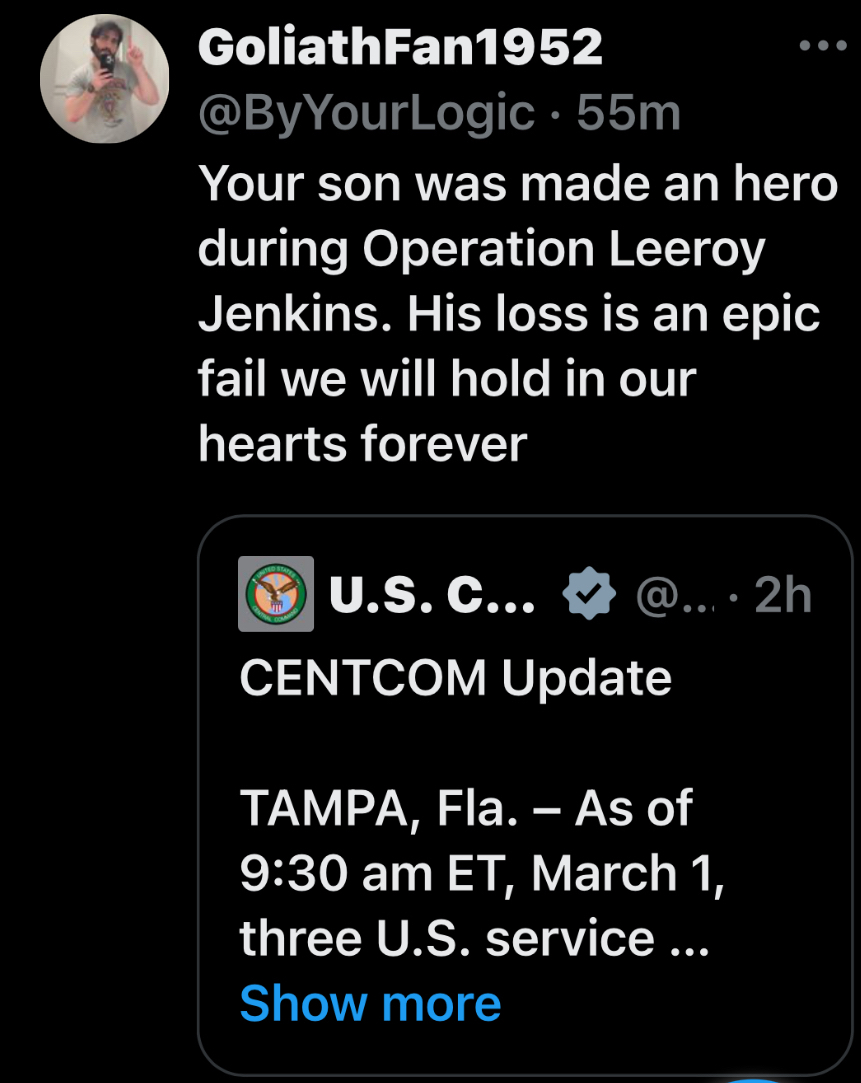The image size is (861, 1083).
Task: Click the U.S. CENTCOM seal avatar
Action: (x=276, y=594)
